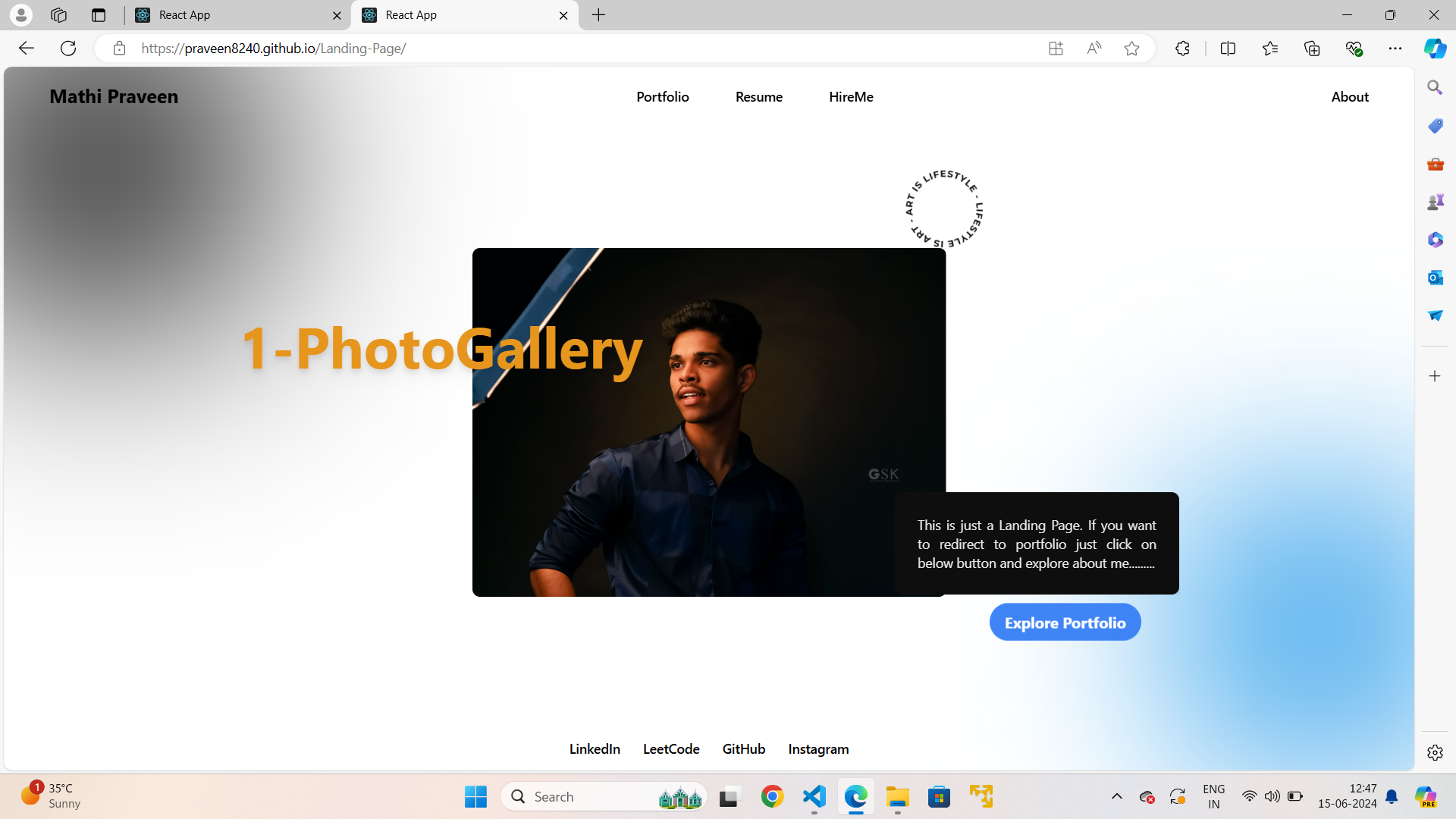Open Copilot icon in Edge sidebar
Viewport: 1456px width, 819px height.
point(1435,49)
